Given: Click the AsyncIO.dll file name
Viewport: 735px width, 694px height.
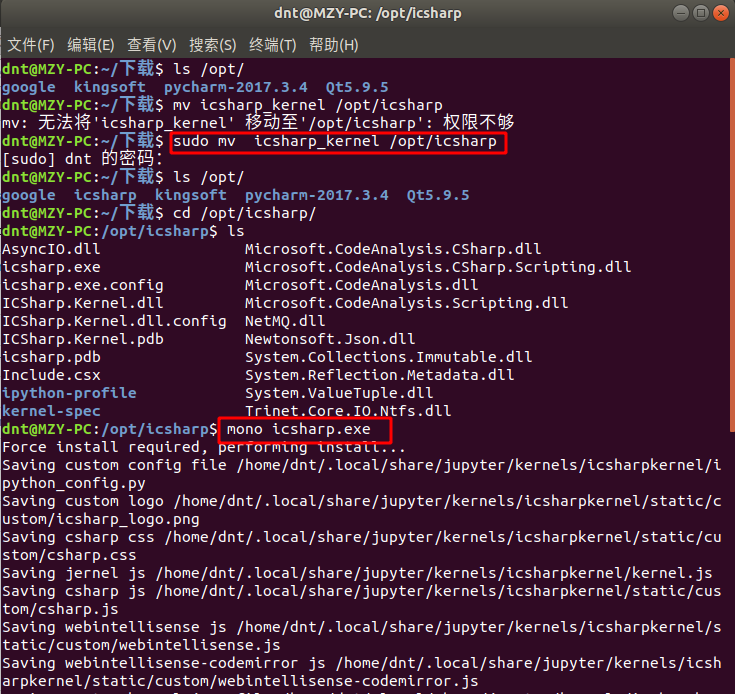Looking at the screenshot, I should click(x=51, y=249).
